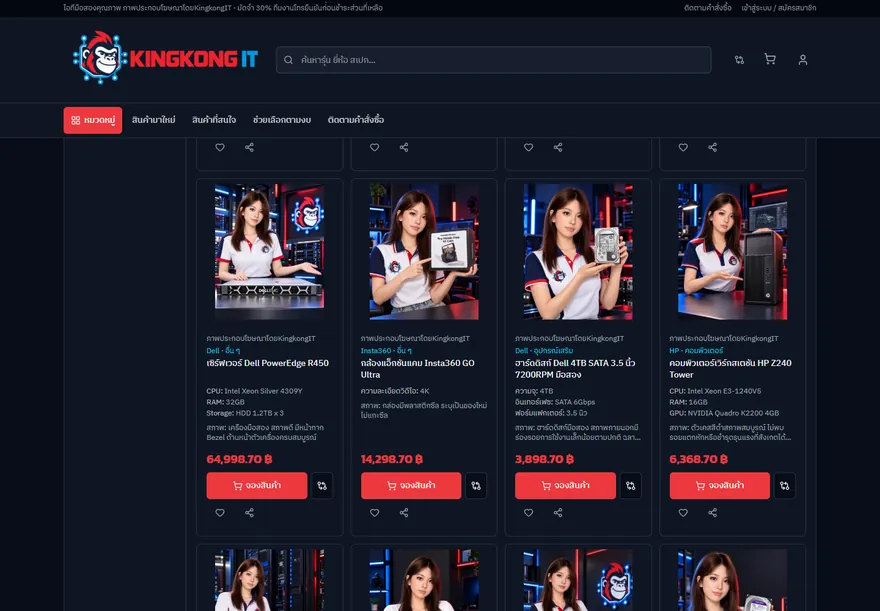Favorite the Dell 4TB SATA hard disk
The image size is (880, 611).
[528, 512]
